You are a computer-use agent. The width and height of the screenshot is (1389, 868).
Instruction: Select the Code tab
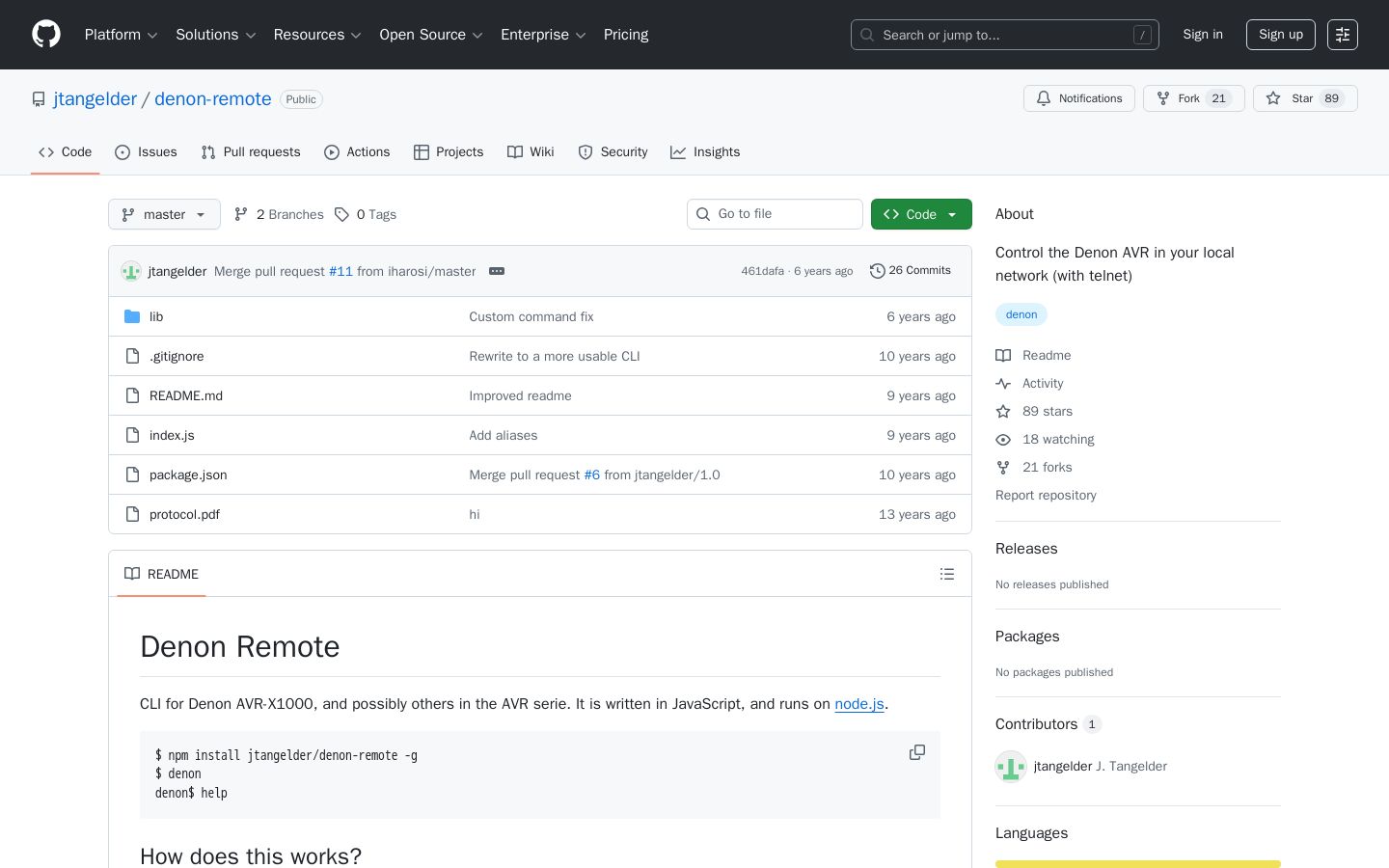pyautogui.click(x=66, y=152)
